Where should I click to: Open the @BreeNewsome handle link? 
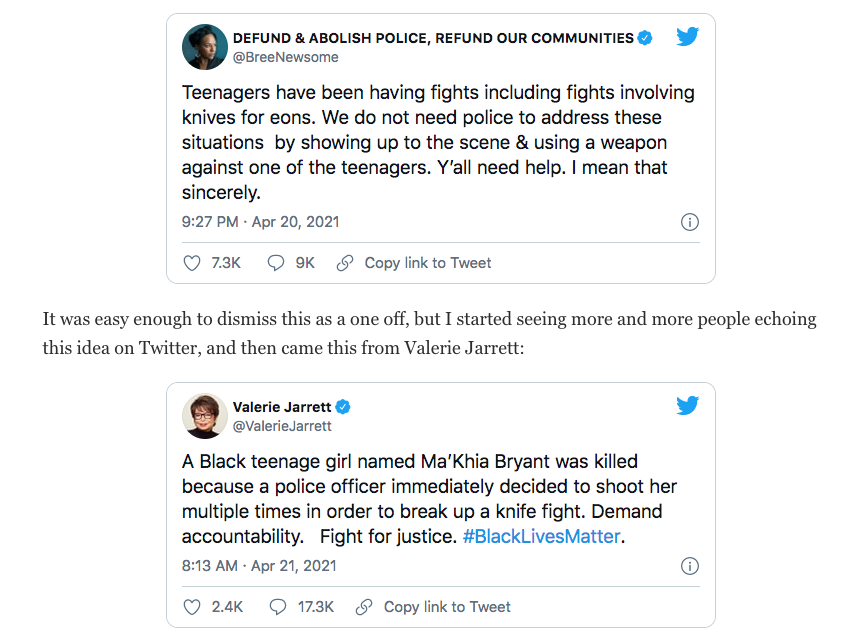pos(285,57)
